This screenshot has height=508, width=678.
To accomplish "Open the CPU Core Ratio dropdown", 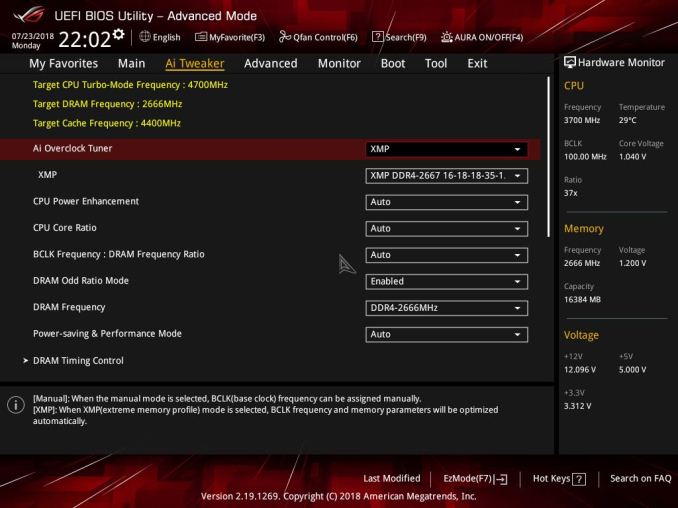I will [447, 229].
